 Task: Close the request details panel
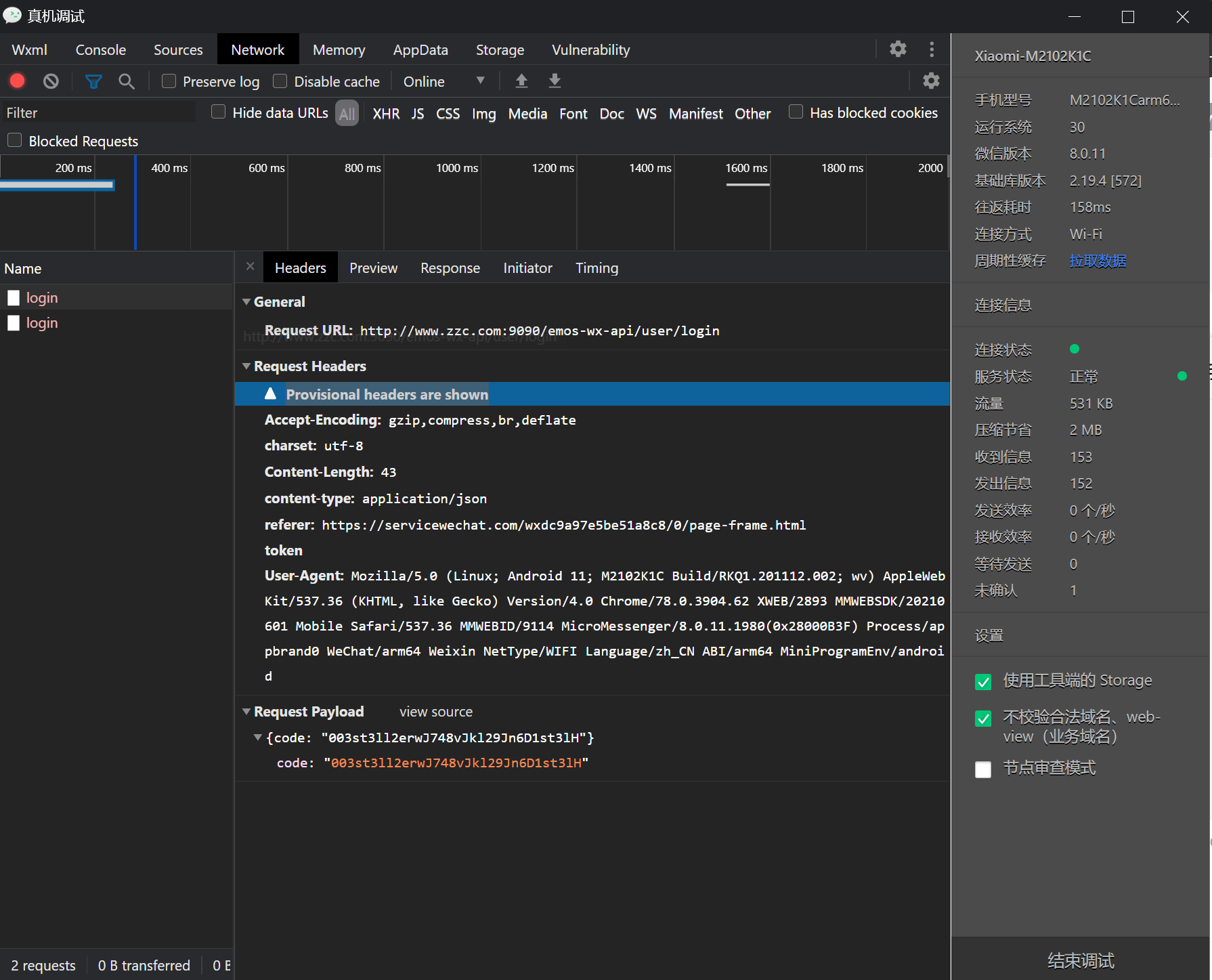coord(250,267)
